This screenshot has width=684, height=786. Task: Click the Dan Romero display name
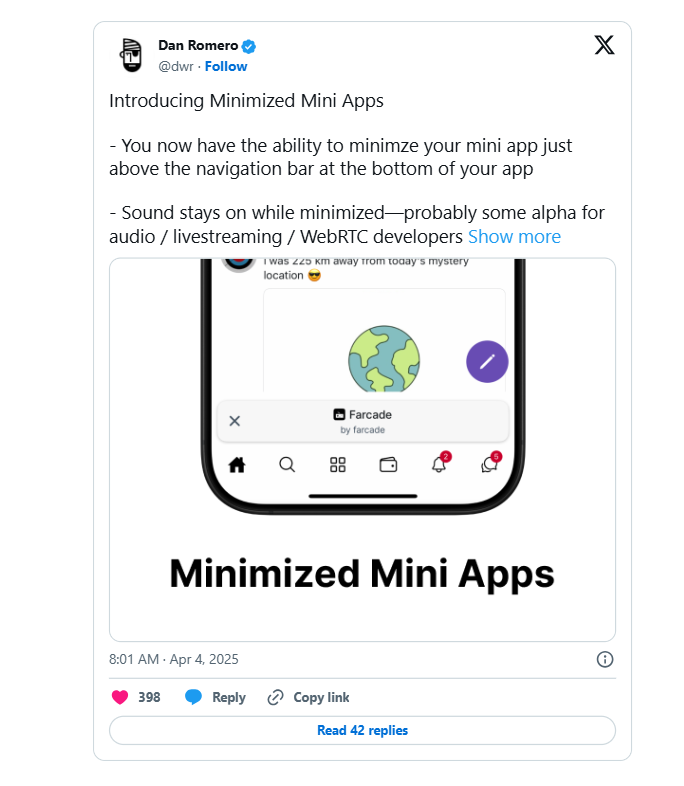pyautogui.click(x=198, y=46)
